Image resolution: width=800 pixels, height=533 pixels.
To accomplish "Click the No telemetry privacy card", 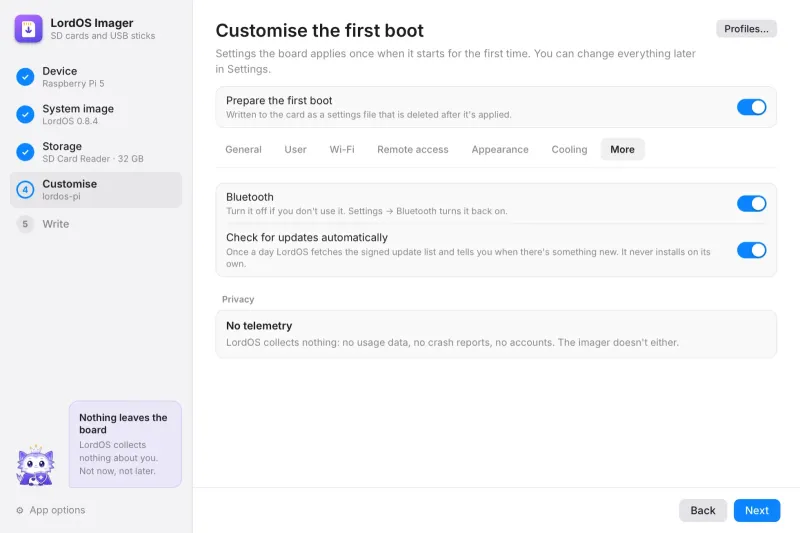I will (x=496, y=334).
